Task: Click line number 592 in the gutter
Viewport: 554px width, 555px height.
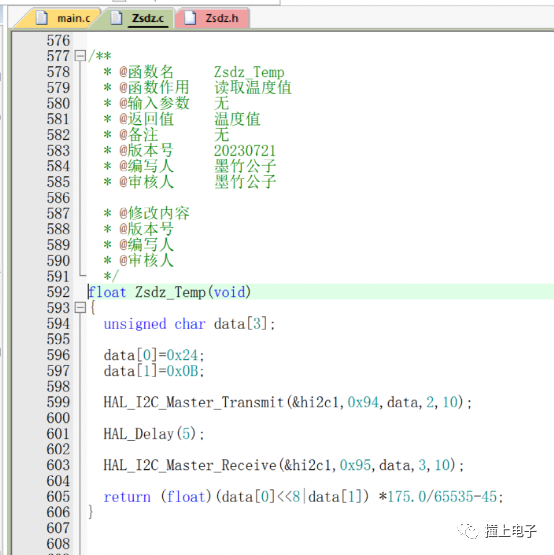Action: tap(58, 292)
